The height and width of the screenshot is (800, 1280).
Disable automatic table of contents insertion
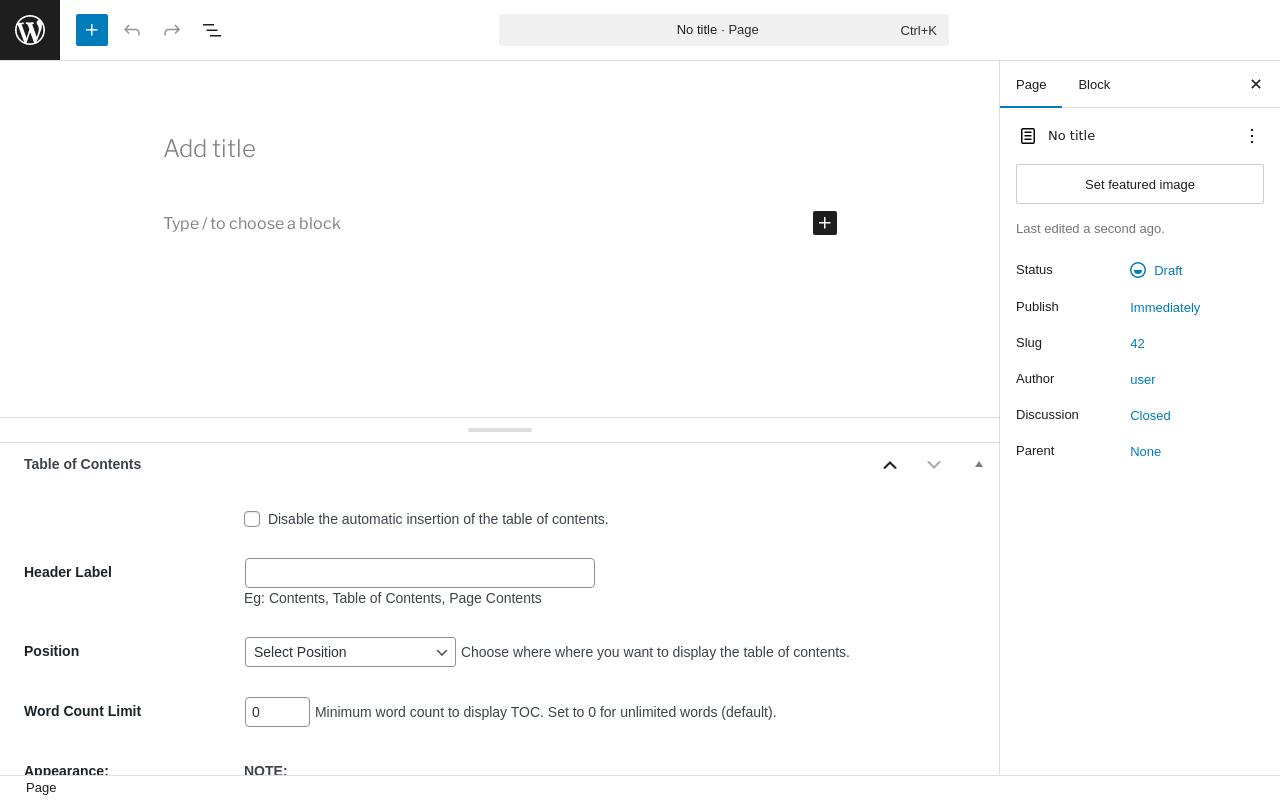click(x=252, y=519)
